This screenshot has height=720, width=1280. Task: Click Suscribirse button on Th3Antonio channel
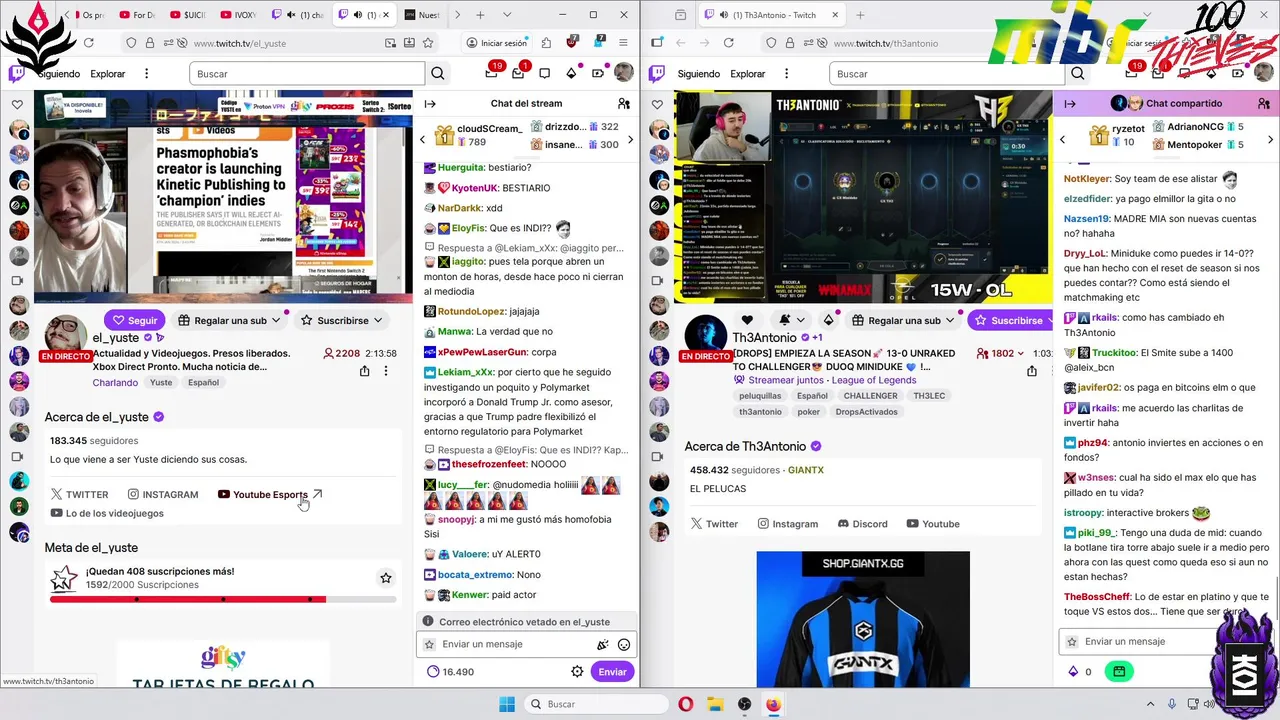coord(1009,320)
